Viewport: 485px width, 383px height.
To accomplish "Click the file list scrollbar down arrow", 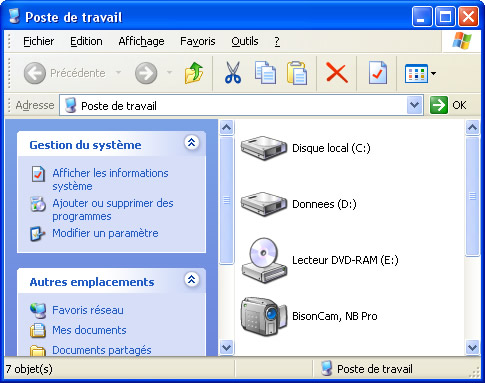I will click(472, 348).
